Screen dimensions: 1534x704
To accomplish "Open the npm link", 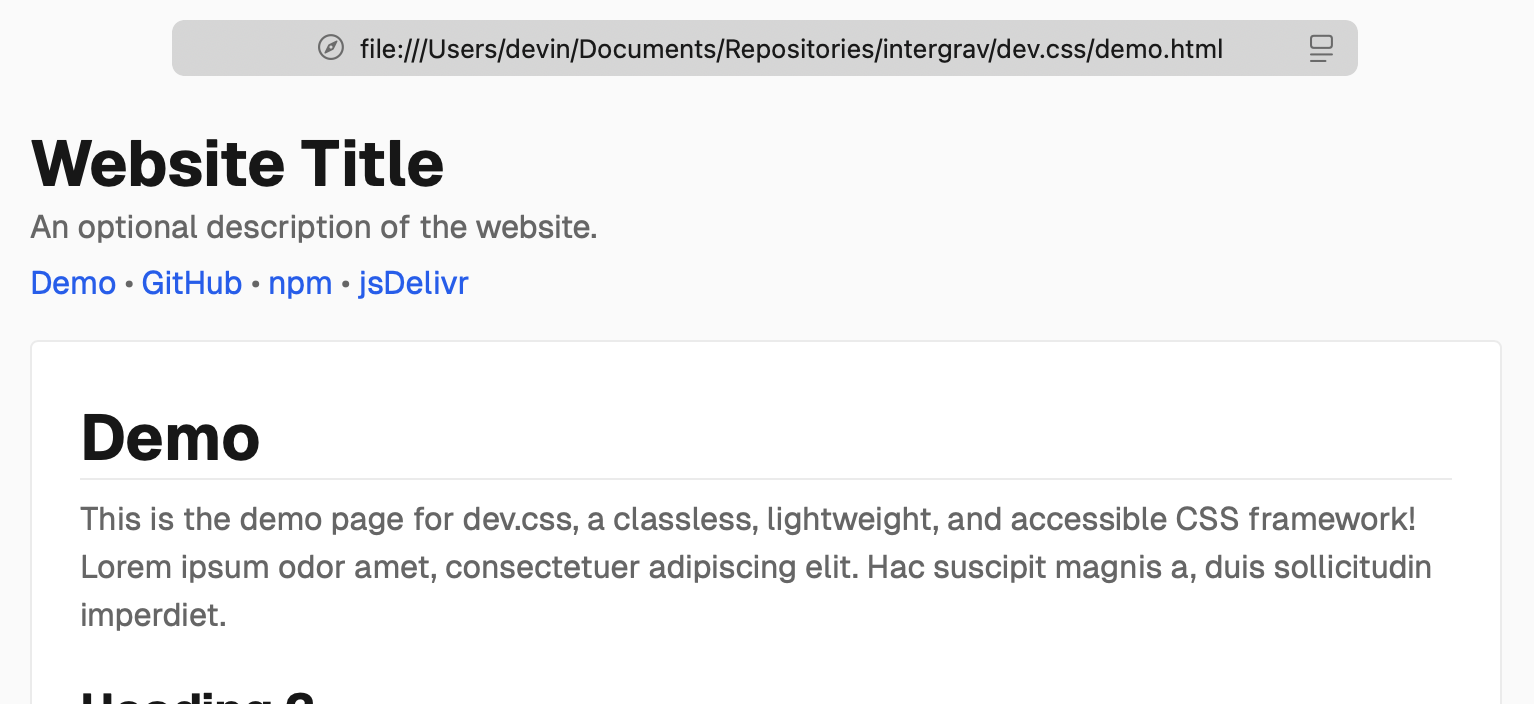I will [300, 283].
